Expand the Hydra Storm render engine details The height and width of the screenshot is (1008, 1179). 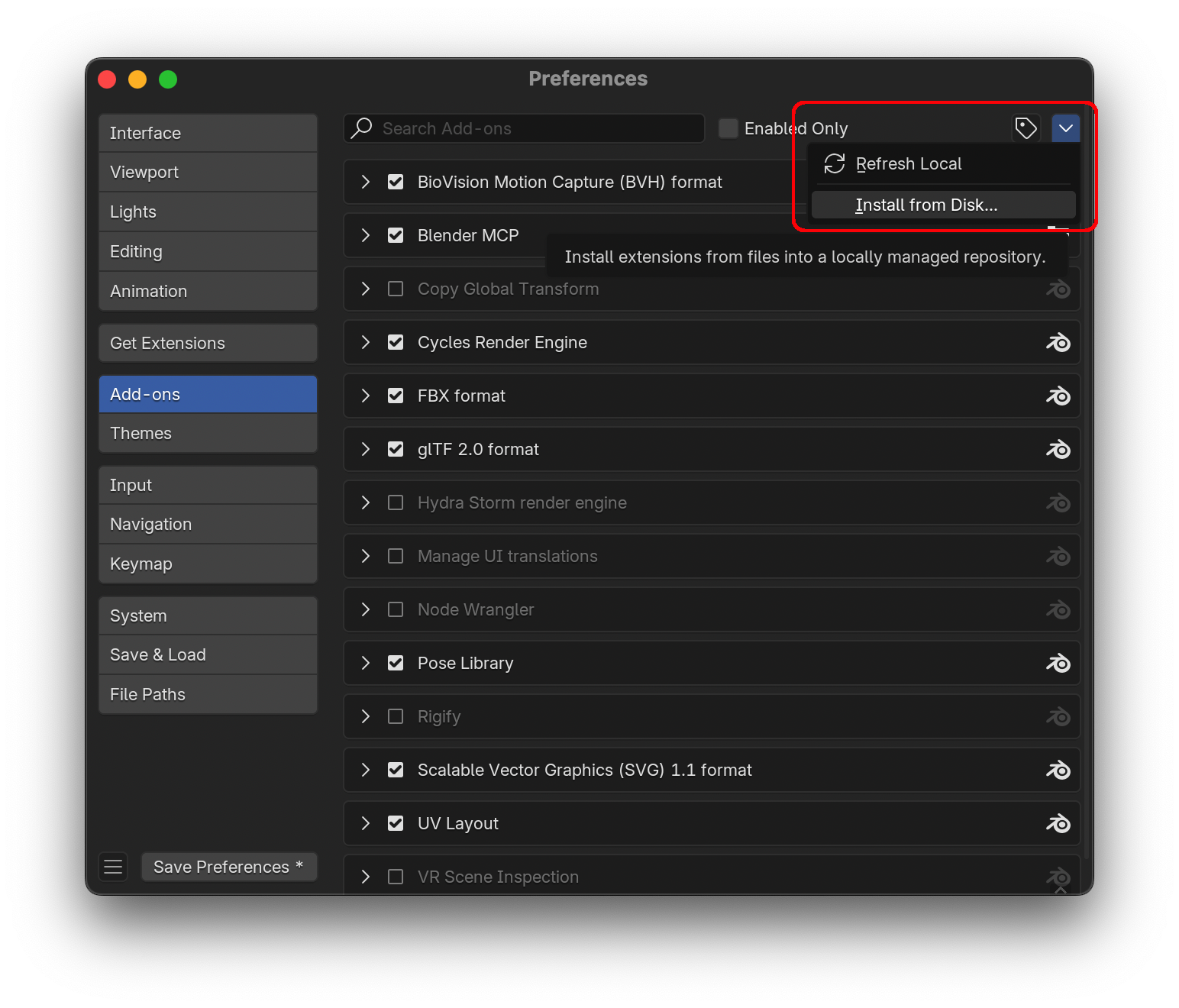[366, 502]
